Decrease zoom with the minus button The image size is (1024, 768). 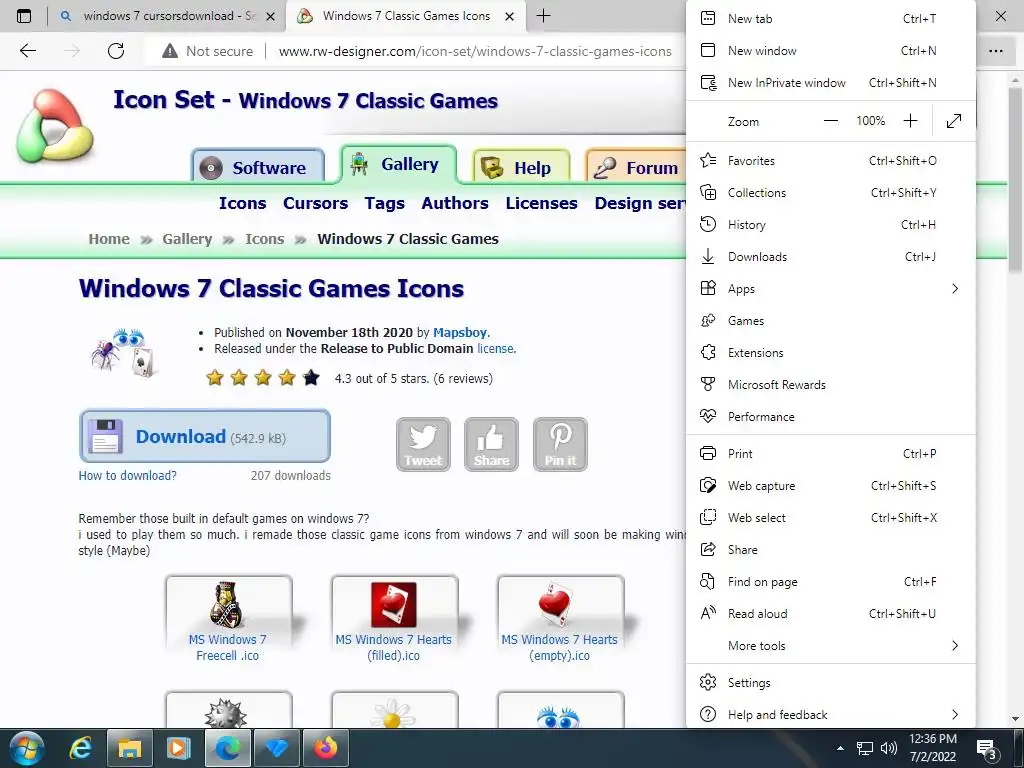(x=831, y=121)
